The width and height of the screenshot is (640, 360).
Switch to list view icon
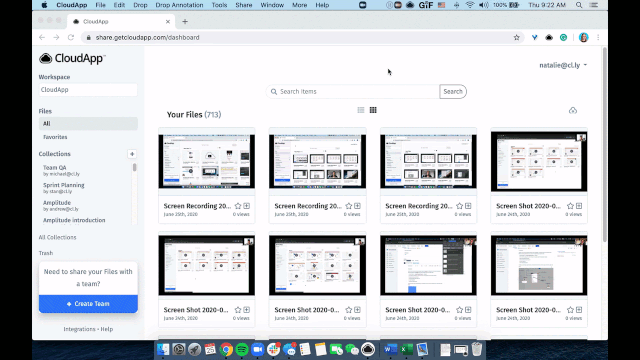(x=361, y=110)
